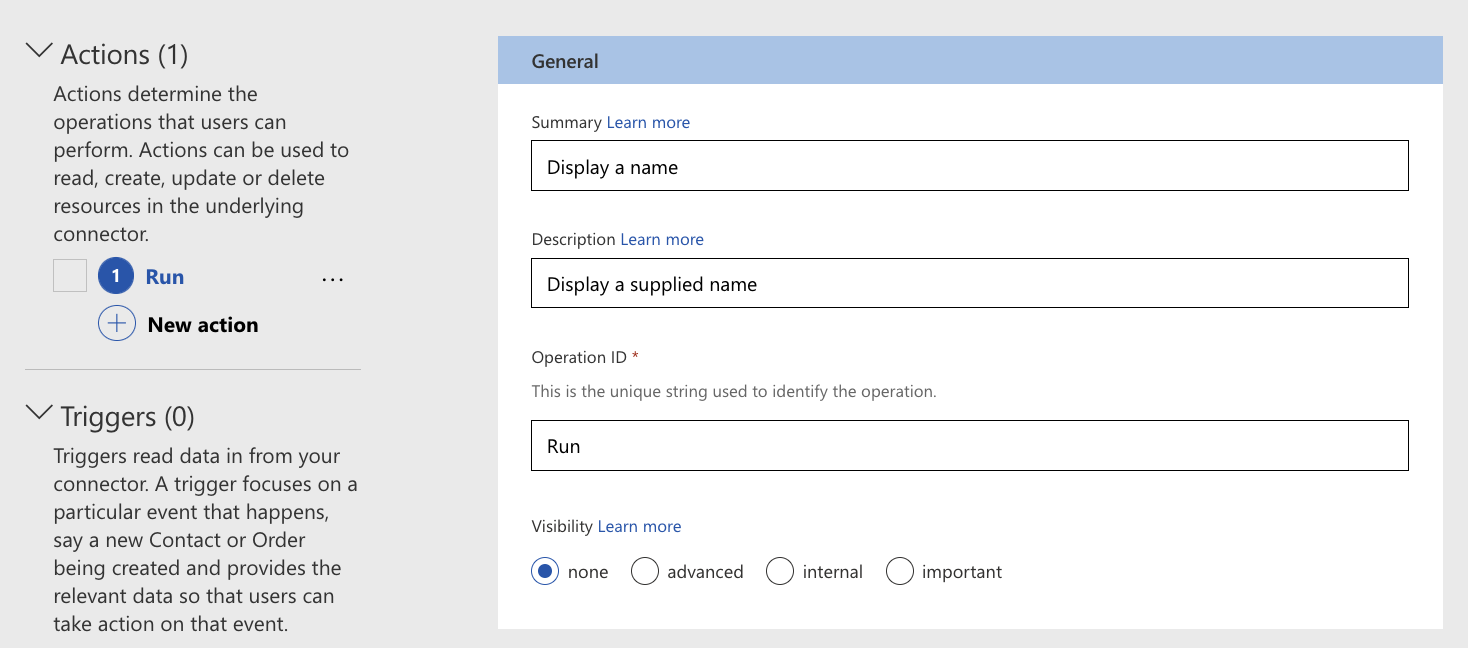This screenshot has height=648, width=1468.
Task: Focus the Description input field
Action: tap(969, 283)
